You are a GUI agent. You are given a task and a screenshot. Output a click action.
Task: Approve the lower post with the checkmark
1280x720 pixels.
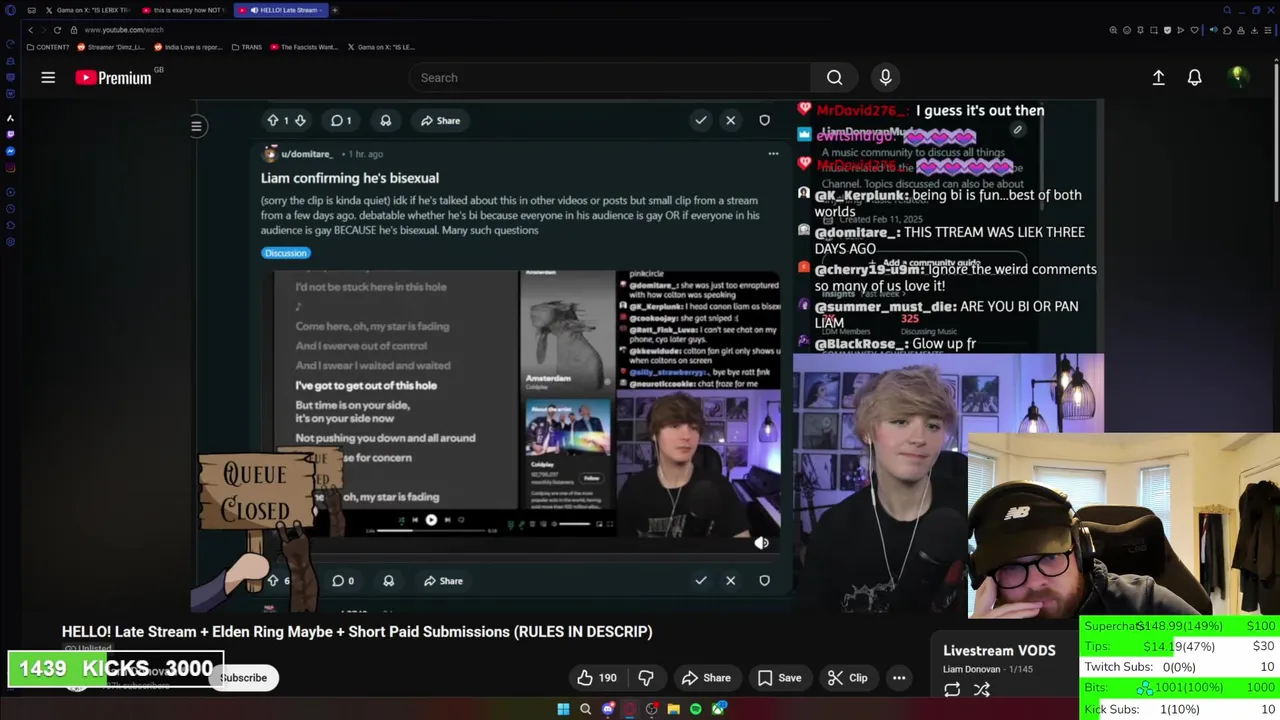[701, 580]
